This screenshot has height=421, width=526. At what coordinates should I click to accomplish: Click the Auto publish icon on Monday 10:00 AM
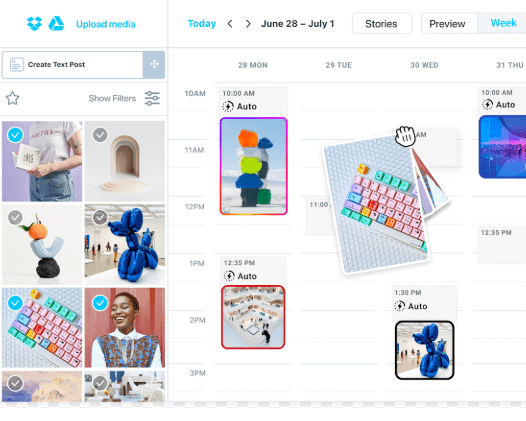pos(228,106)
